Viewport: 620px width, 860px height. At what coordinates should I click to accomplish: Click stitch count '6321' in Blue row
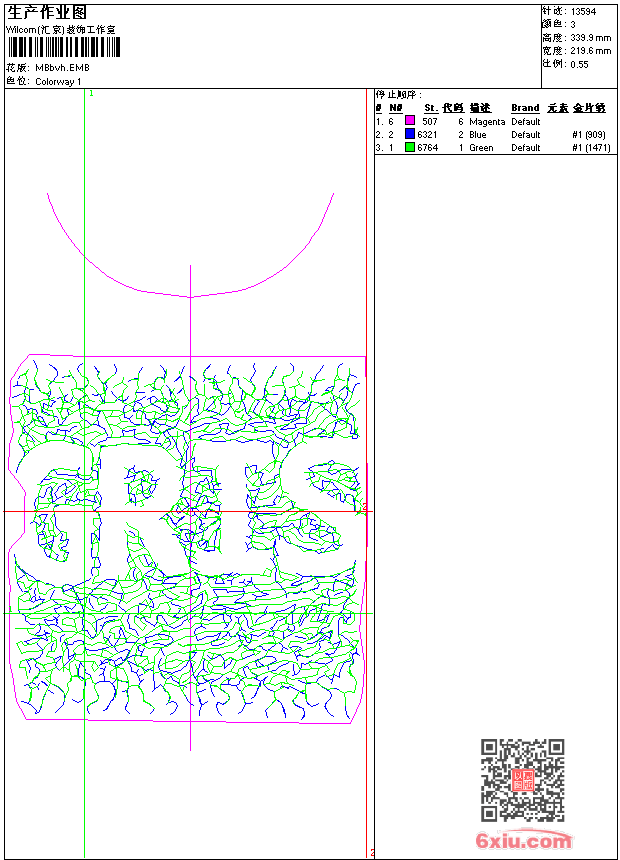[x=427, y=134]
